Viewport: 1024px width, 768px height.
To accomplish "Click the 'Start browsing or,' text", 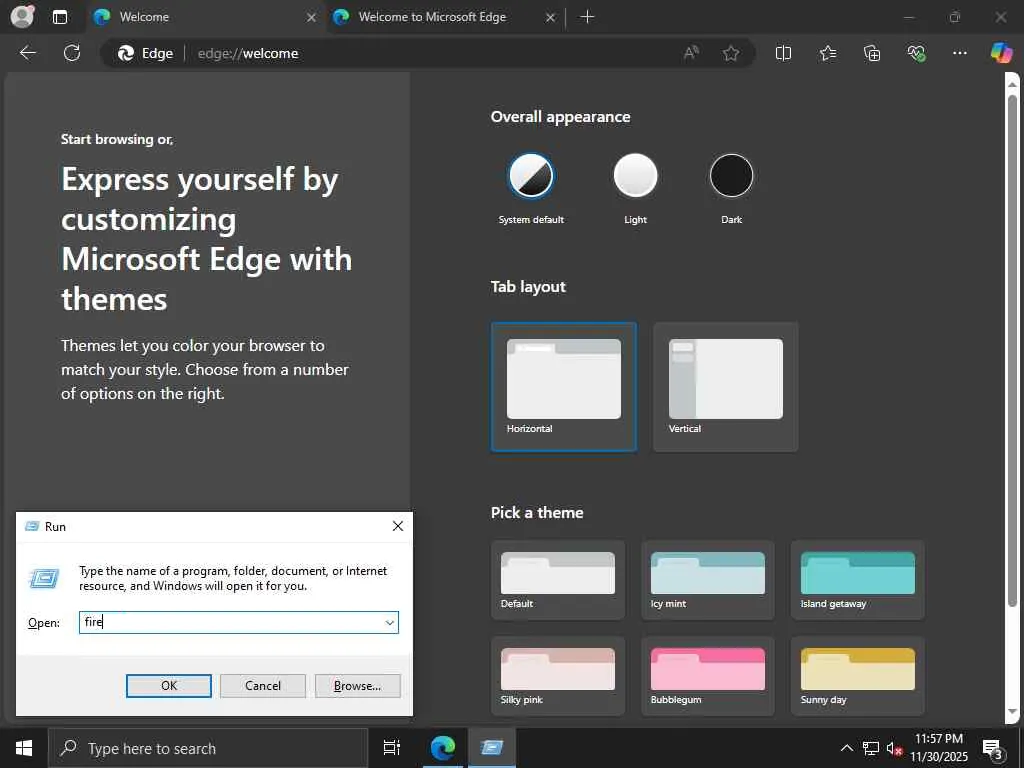I will (x=117, y=139).
